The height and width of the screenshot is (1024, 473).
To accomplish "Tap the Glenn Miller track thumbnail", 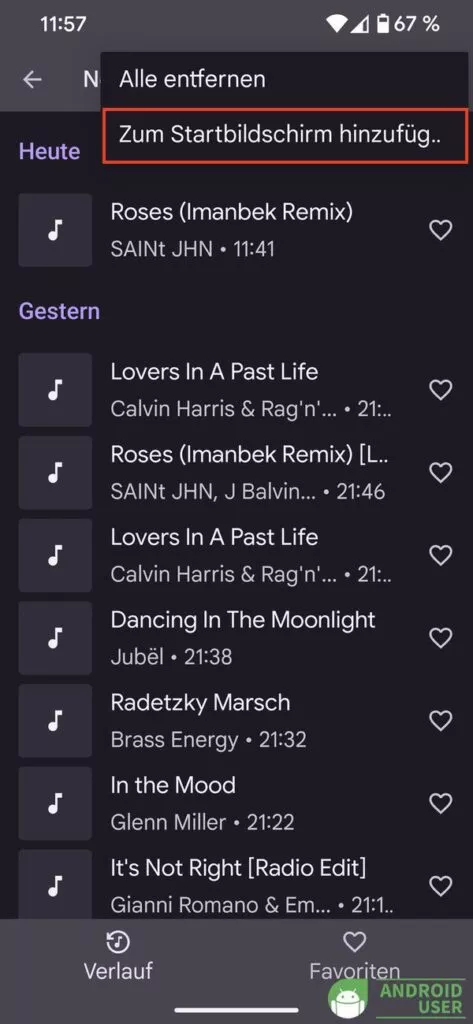I will tap(56, 803).
